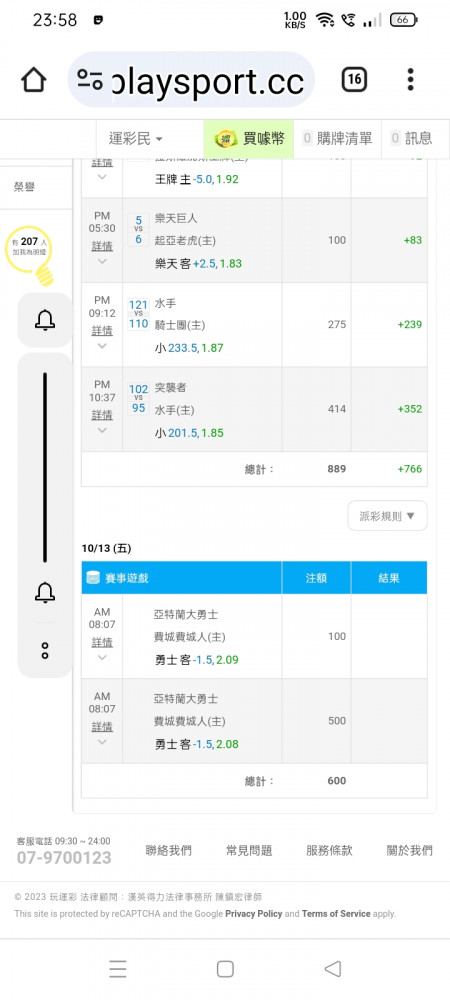The image size is (450, 1000).
Task: Open the site settings icon in address bar
Action: pos(90,80)
